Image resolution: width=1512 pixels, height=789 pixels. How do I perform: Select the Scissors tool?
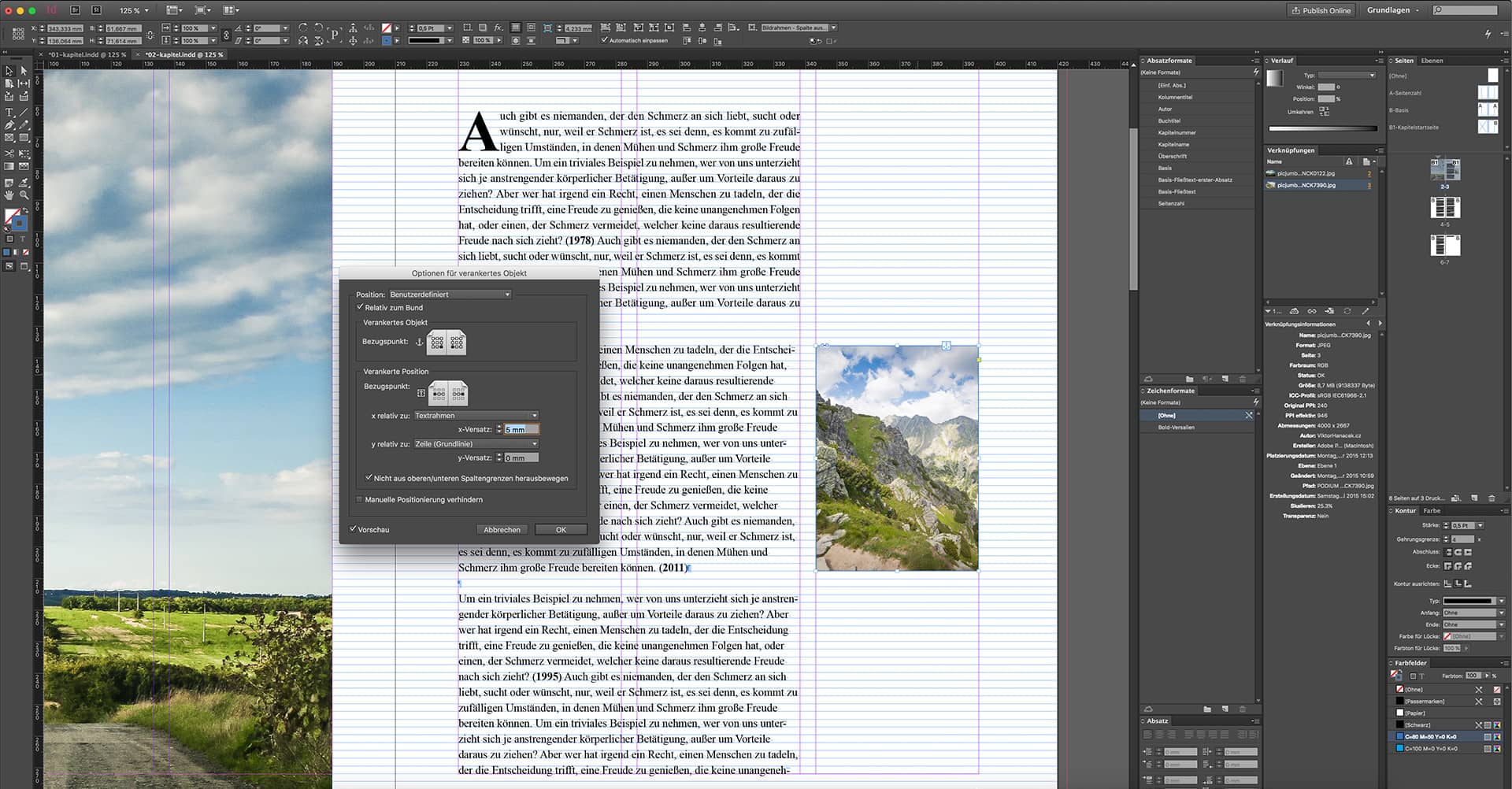[x=9, y=153]
